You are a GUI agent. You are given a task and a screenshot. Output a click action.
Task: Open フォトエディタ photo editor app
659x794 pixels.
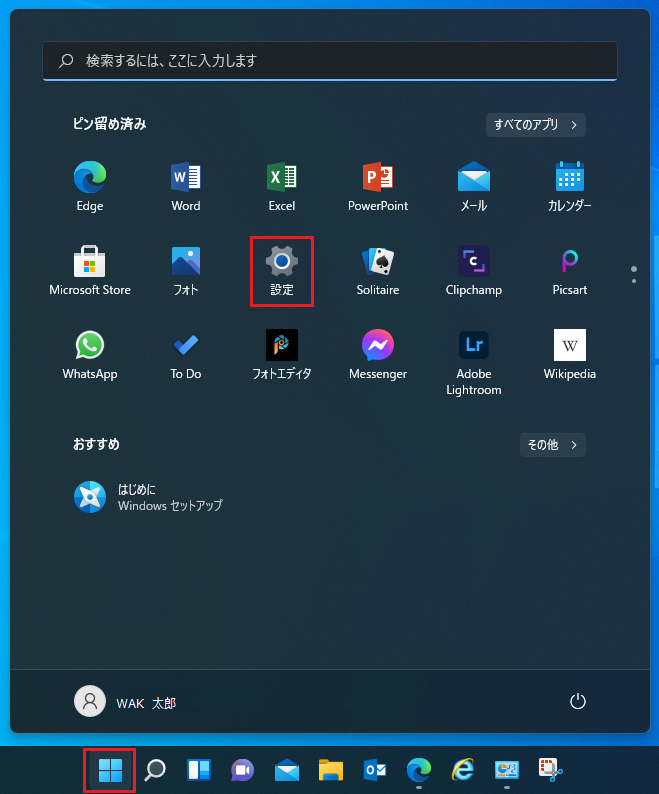click(x=282, y=354)
